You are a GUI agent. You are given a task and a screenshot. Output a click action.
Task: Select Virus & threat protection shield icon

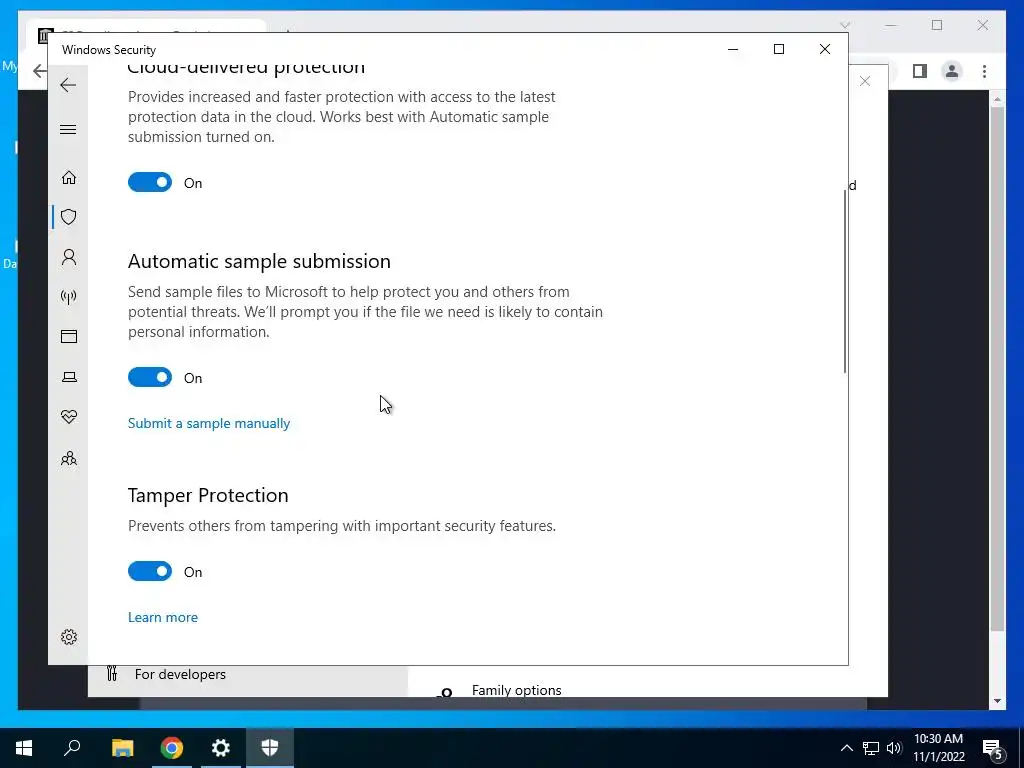tap(69, 217)
